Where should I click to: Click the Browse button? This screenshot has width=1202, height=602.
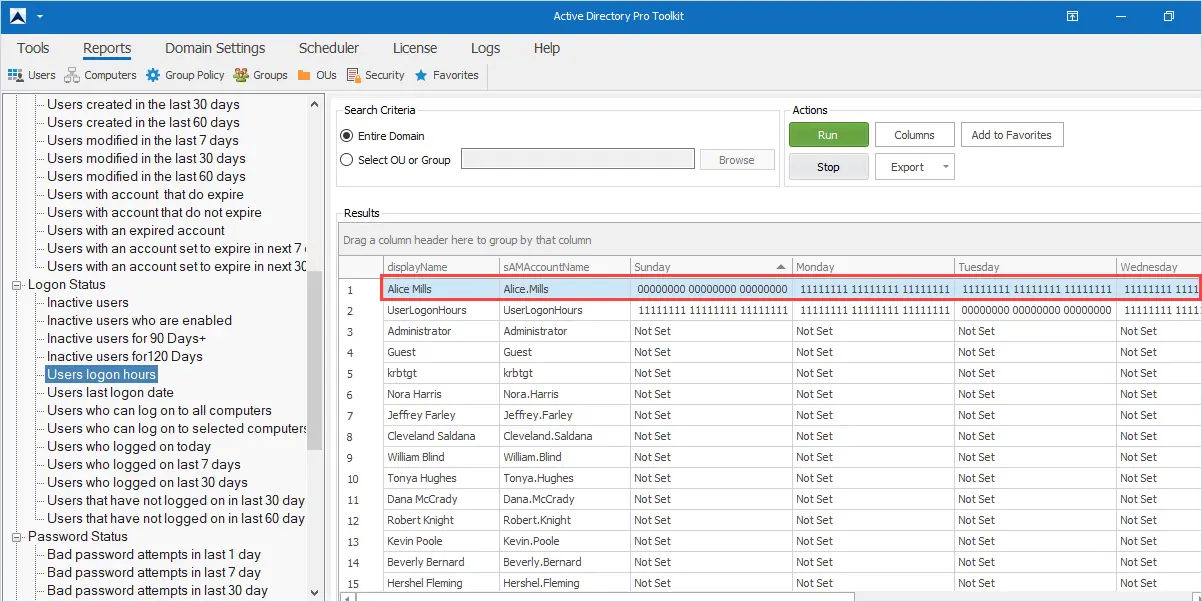[737, 160]
